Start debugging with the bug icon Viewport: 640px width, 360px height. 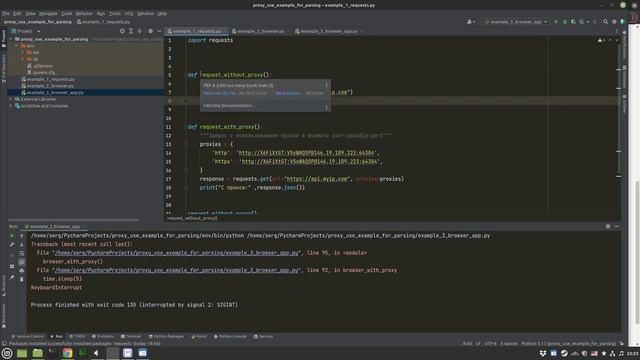pos(565,22)
